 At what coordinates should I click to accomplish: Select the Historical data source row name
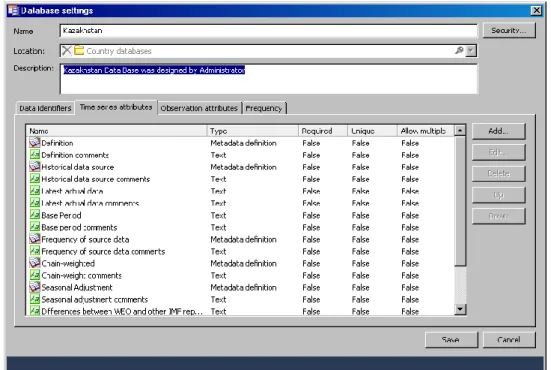(x=78, y=167)
